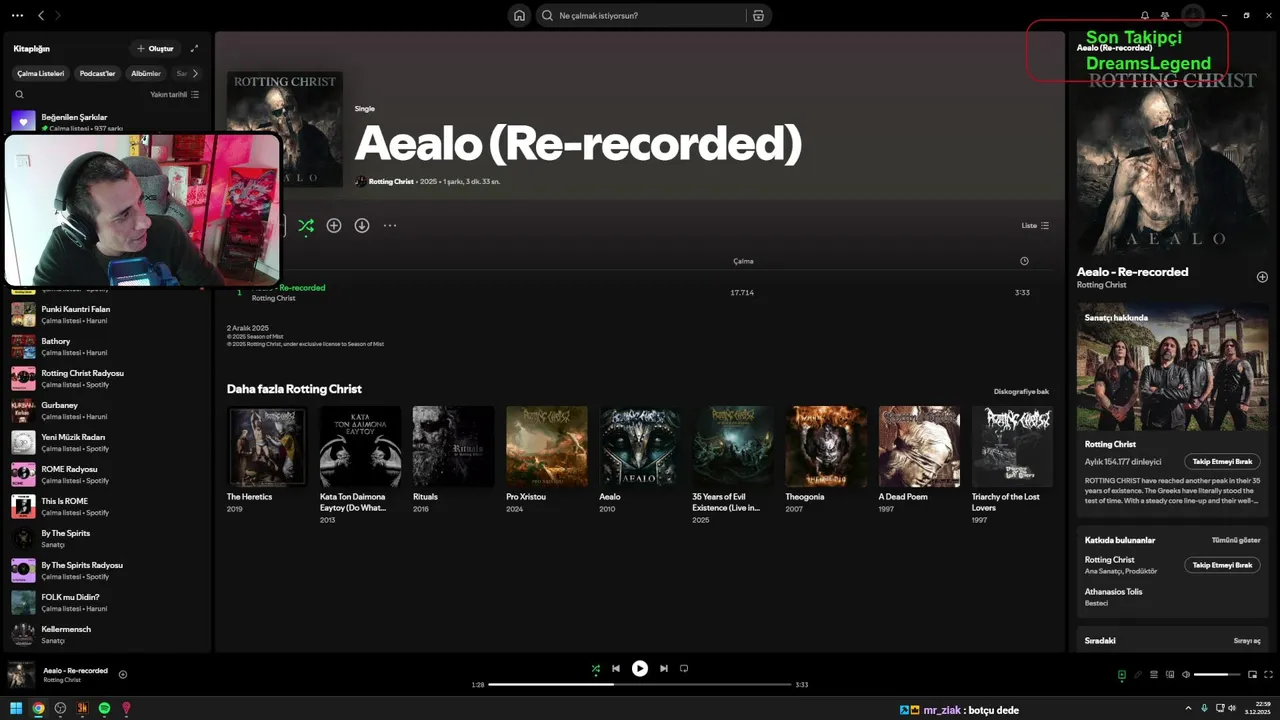The height and width of the screenshot is (720, 1280).
Task: Go to Spotify Home via house icon
Action: pyautogui.click(x=519, y=16)
